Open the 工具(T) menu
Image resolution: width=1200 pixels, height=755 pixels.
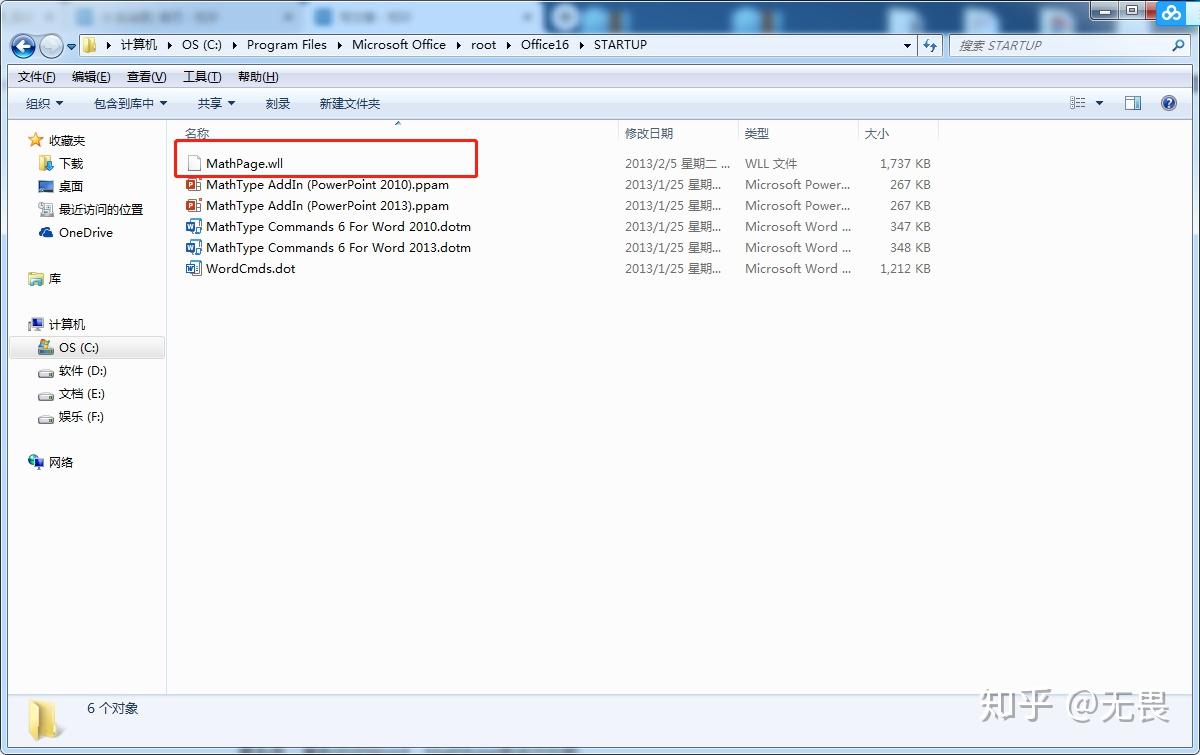pos(202,77)
